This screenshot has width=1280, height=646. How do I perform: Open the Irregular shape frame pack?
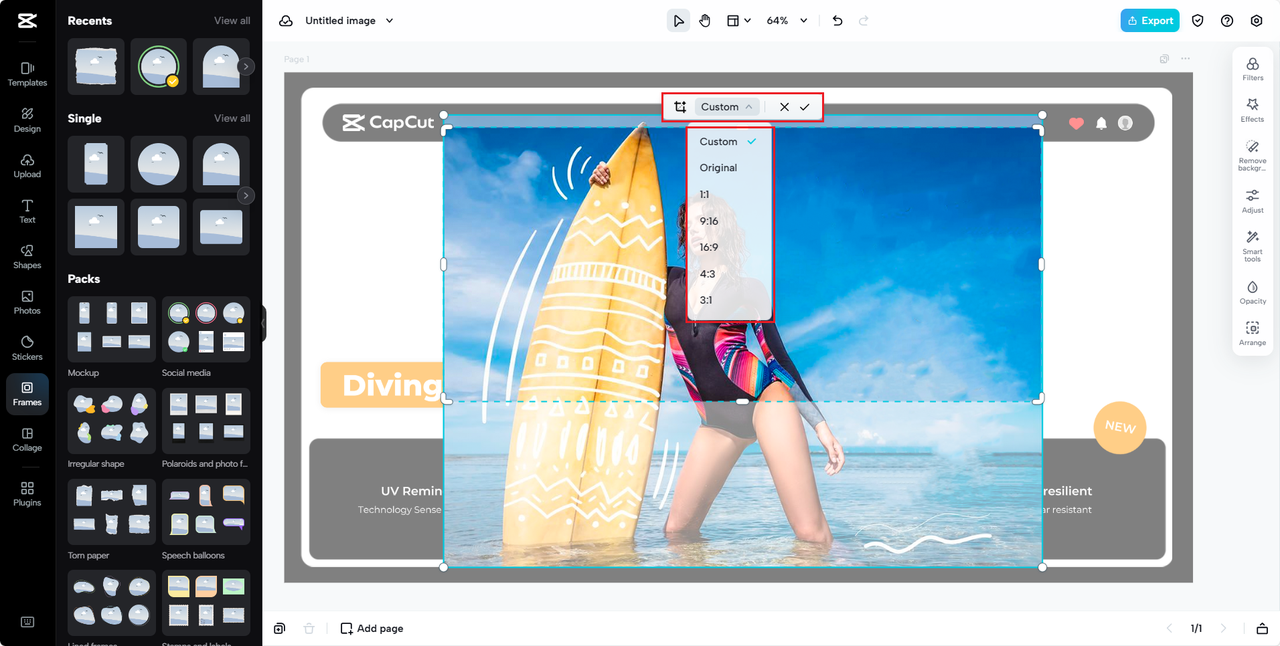coord(112,422)
